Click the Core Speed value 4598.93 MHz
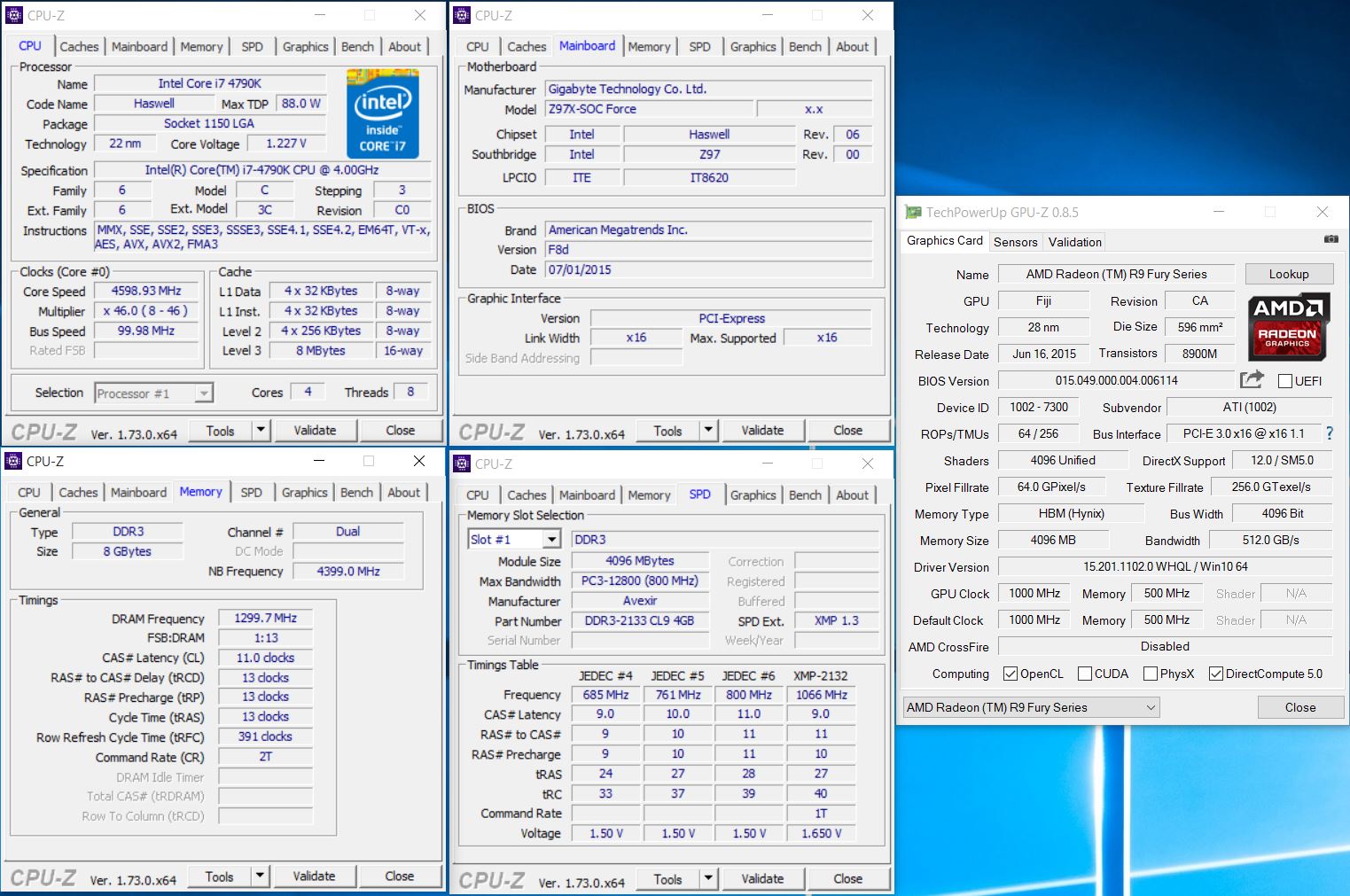Screen dimensions: 1350x896 pos(146,291)
